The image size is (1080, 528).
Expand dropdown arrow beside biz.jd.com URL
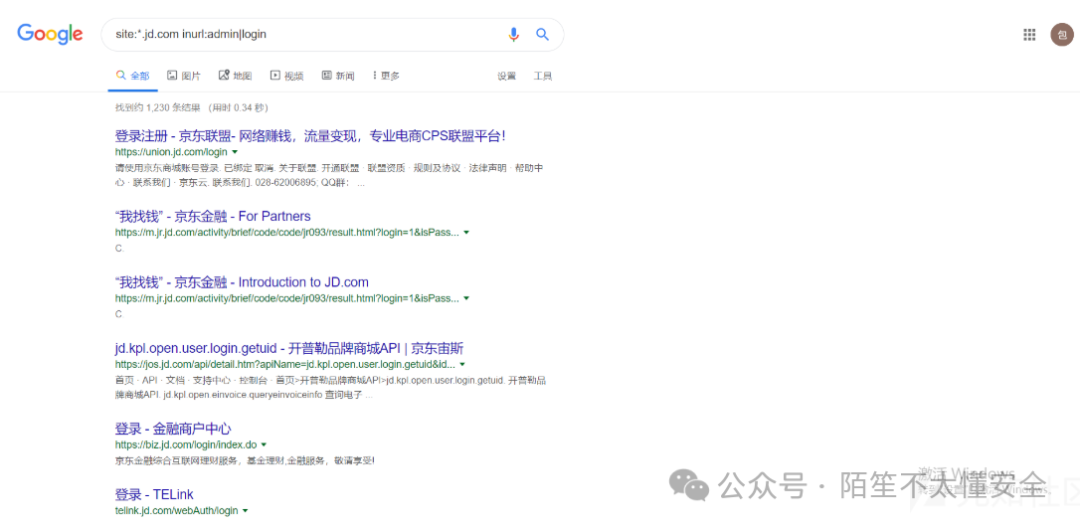point(264,445)
